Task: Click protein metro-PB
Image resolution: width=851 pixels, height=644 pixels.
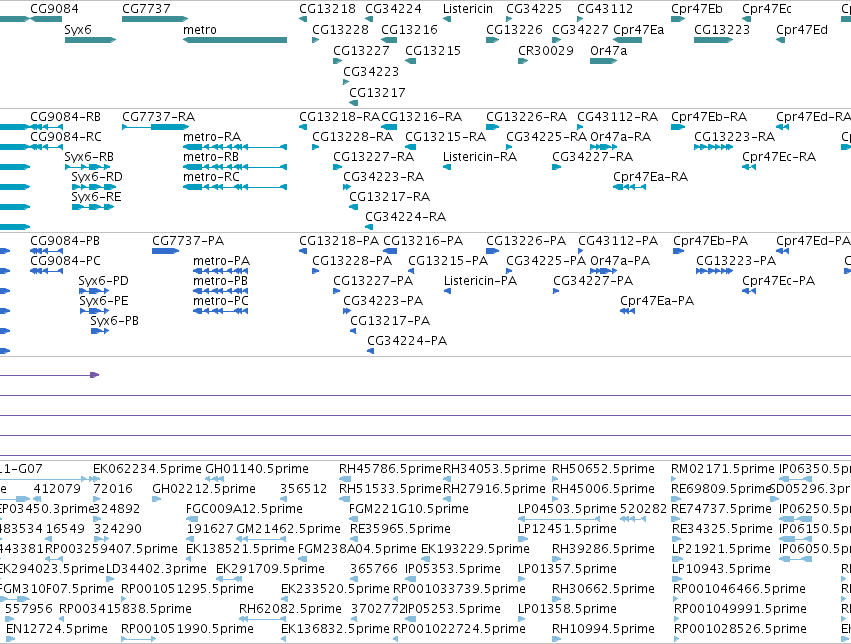Action: point(220,291)
